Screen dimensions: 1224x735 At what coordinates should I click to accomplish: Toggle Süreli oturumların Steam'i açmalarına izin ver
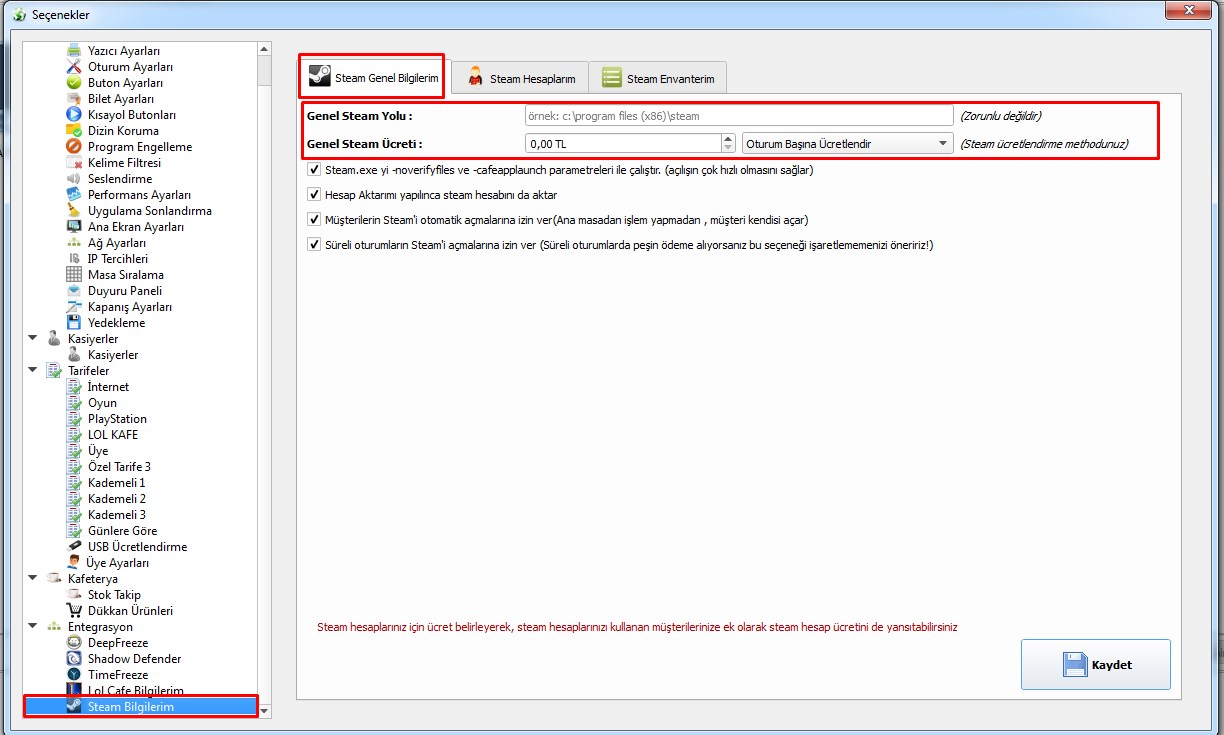[315, 245]
